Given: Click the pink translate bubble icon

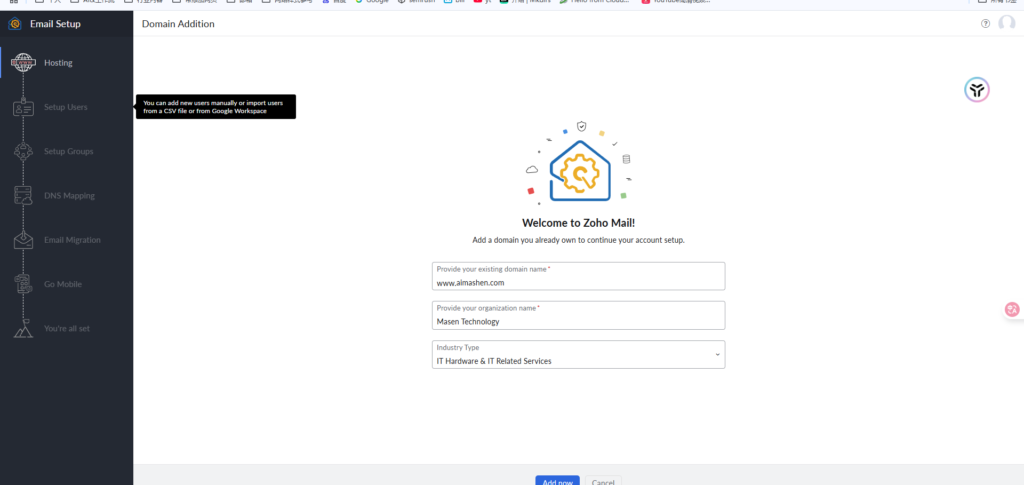Looking at the screenshot, I should click(x=1013, y=309).
